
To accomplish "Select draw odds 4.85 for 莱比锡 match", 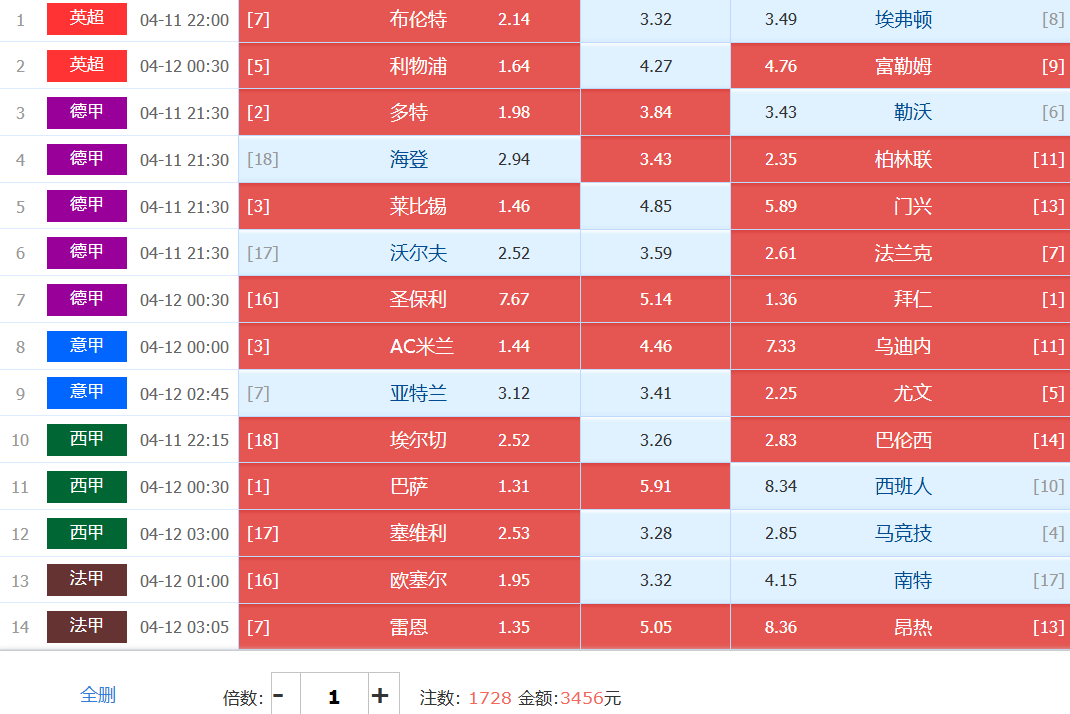I will 655,207.
